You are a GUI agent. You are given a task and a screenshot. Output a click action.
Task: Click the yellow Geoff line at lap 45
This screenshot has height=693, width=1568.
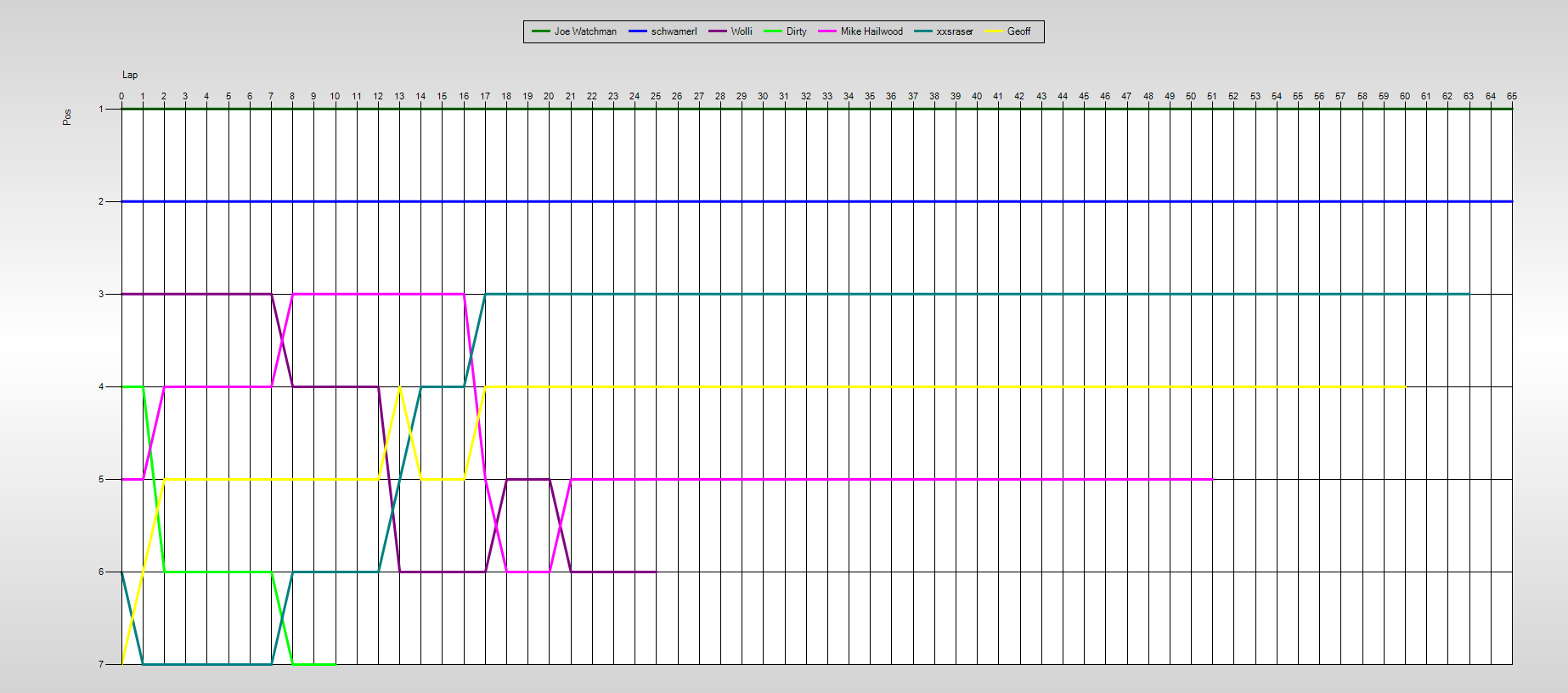pyautogui.click(x=1084, y=386)
